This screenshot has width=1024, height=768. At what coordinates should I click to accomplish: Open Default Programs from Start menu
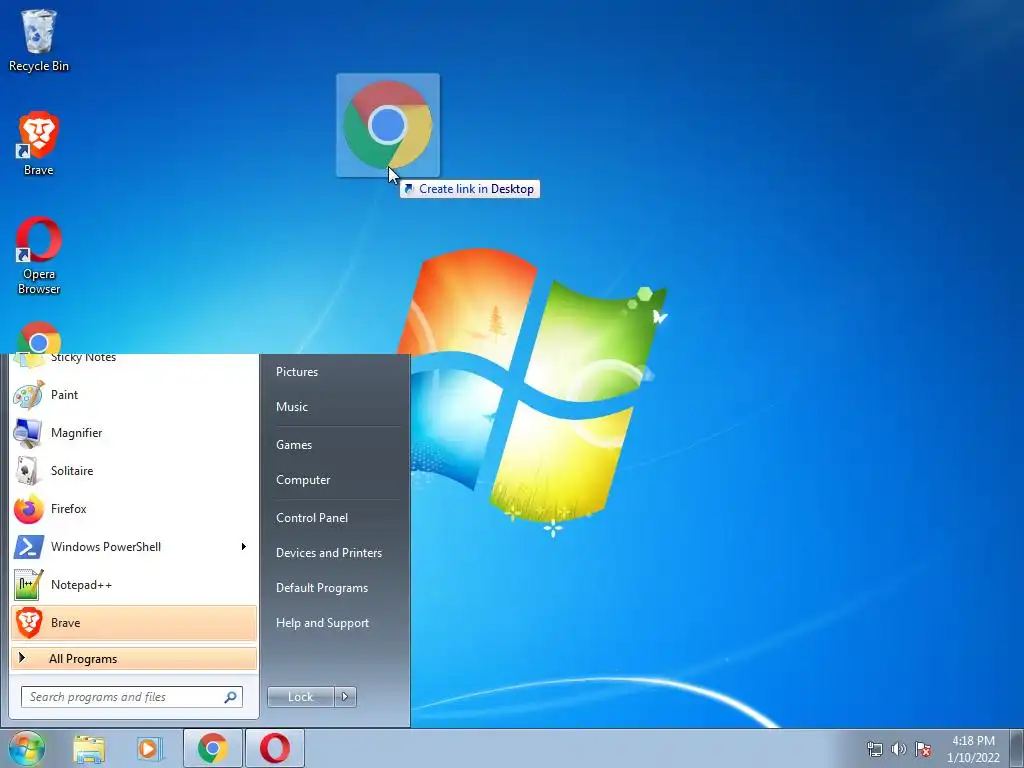click(321, 588)
